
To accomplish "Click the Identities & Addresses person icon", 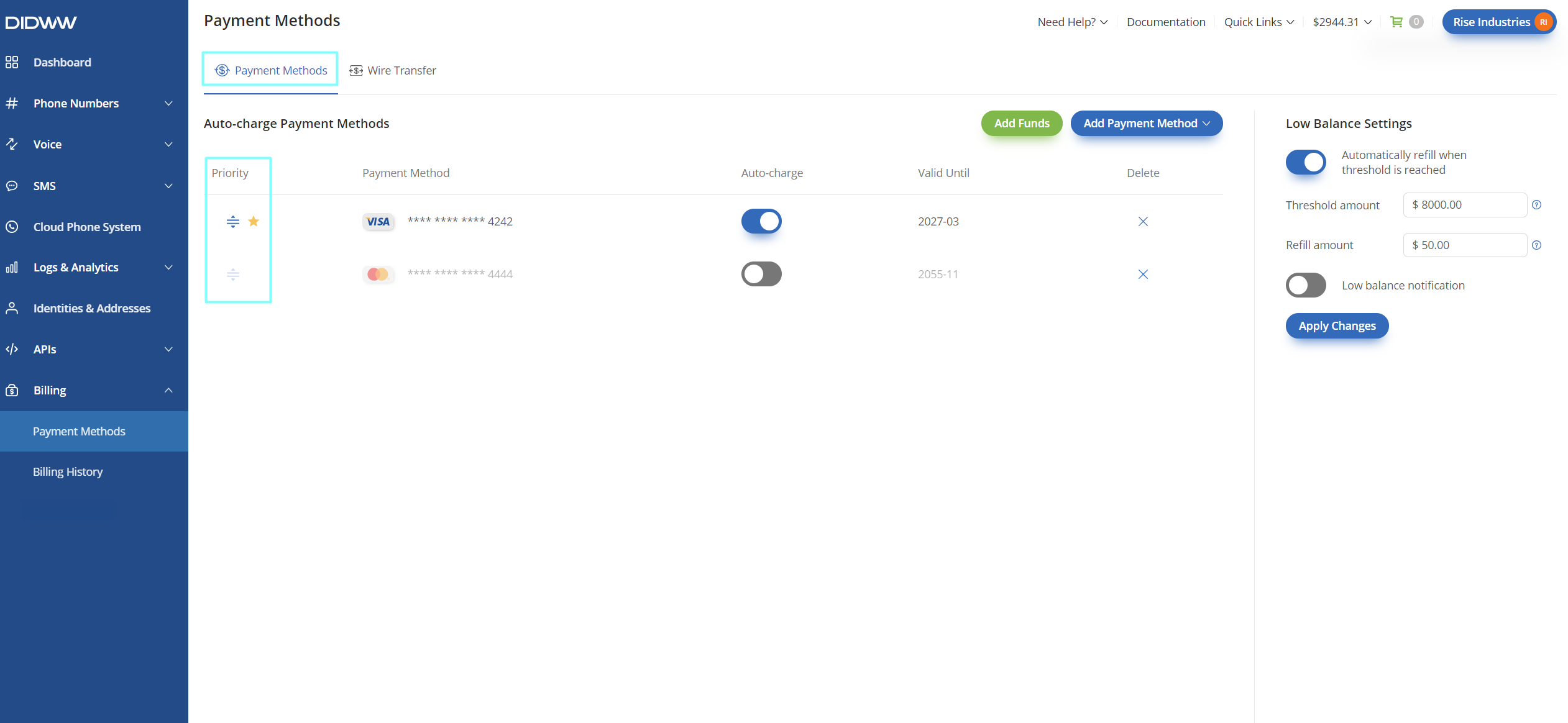I will click(12, 308).
